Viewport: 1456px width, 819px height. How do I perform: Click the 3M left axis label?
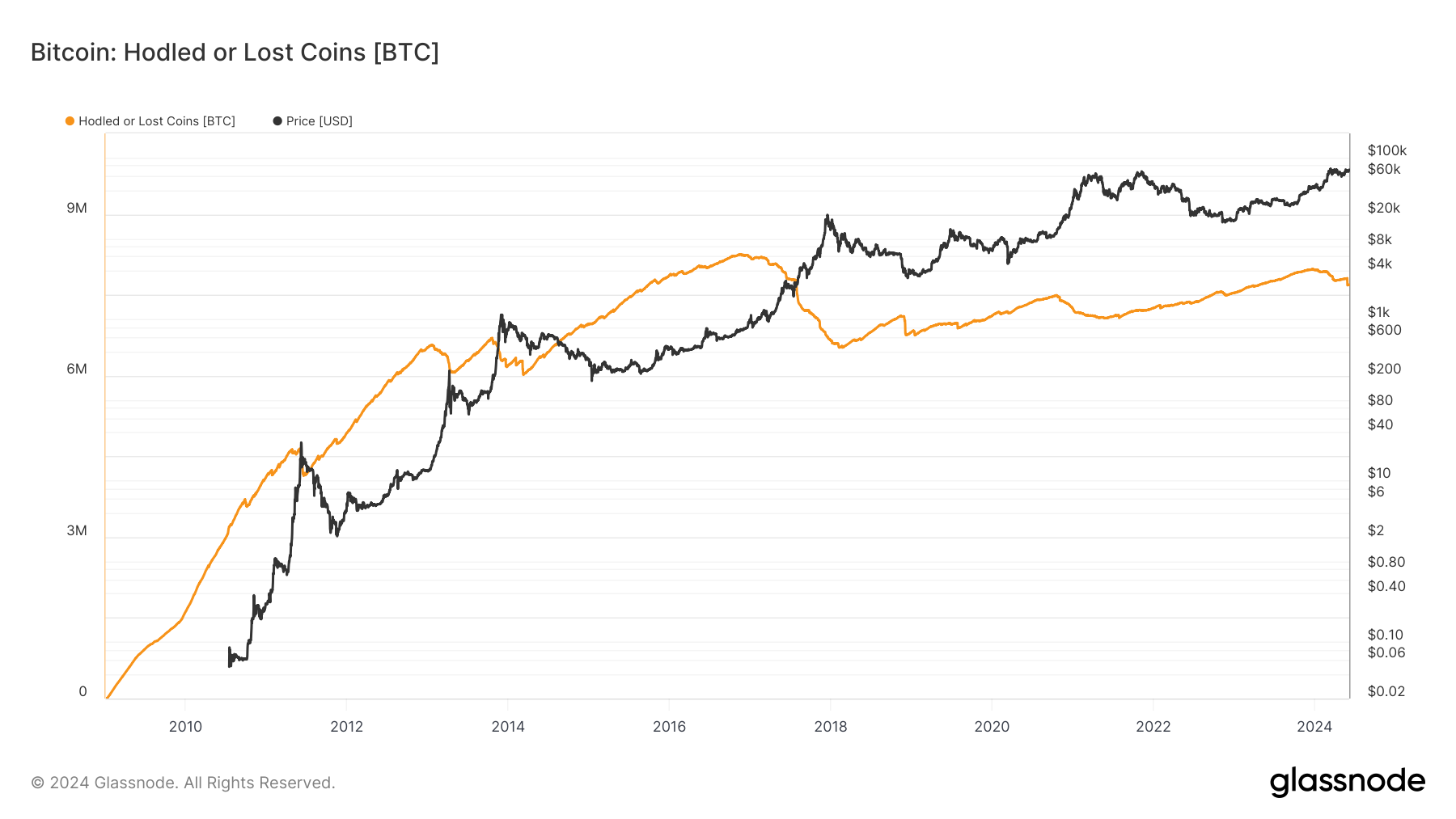tap(77, 530)
